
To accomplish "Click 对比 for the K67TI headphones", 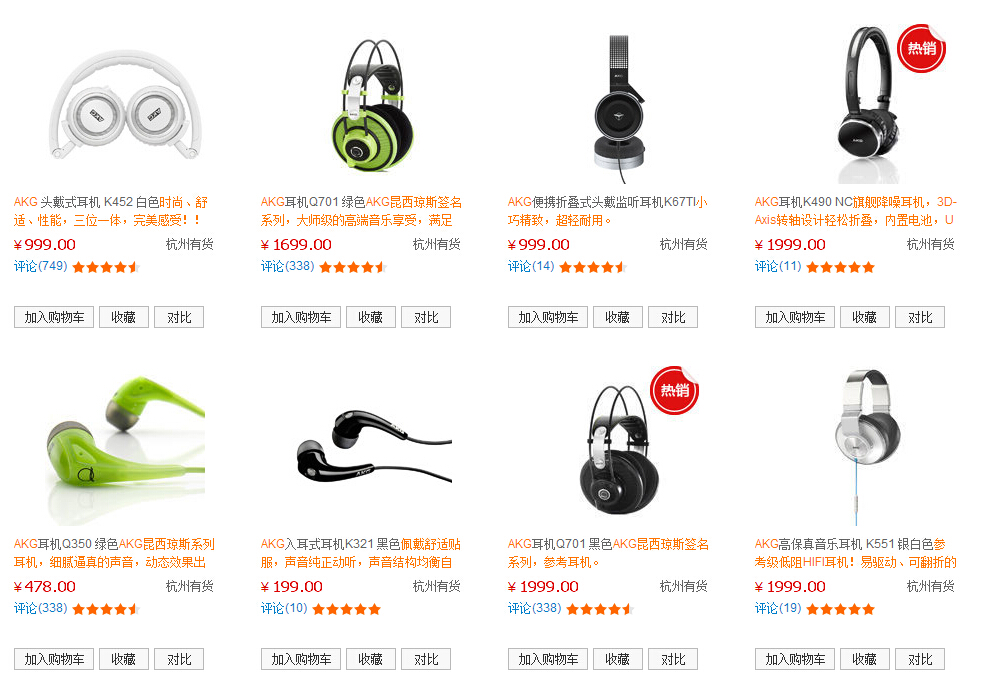I will pos(673,317).
